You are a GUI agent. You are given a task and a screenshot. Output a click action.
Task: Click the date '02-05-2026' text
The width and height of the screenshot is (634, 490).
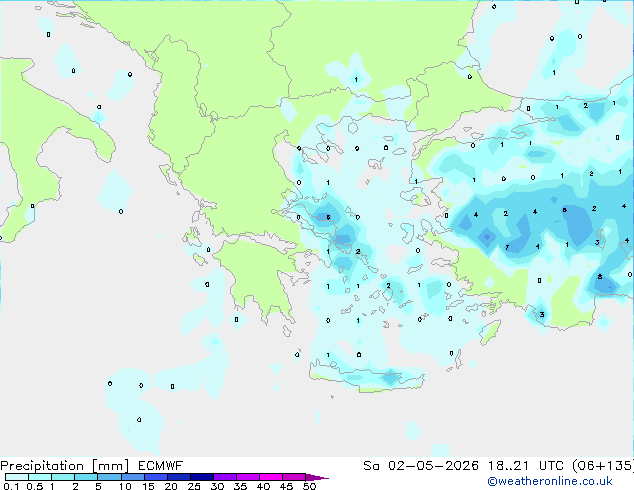433,466
